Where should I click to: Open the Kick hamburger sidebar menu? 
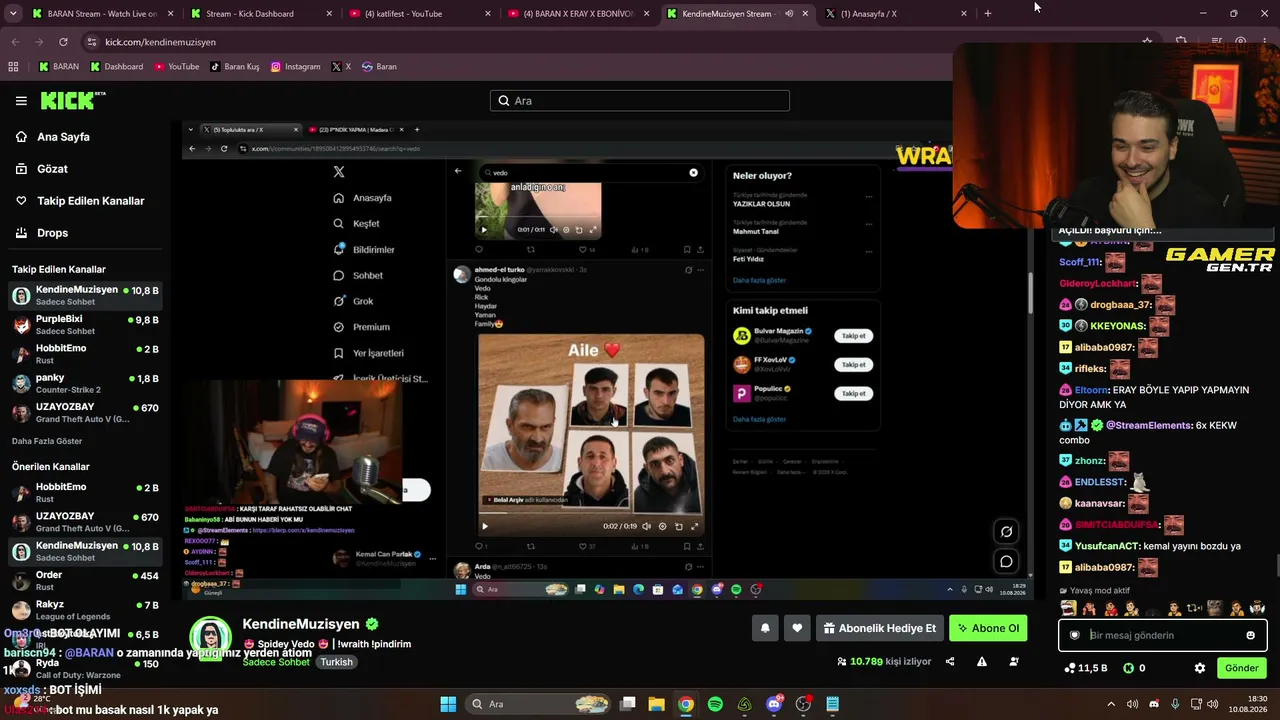coord(21,101)
